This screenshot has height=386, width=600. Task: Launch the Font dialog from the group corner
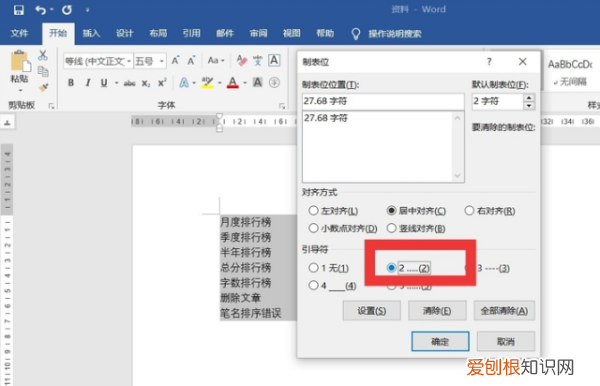pos(282,106)
